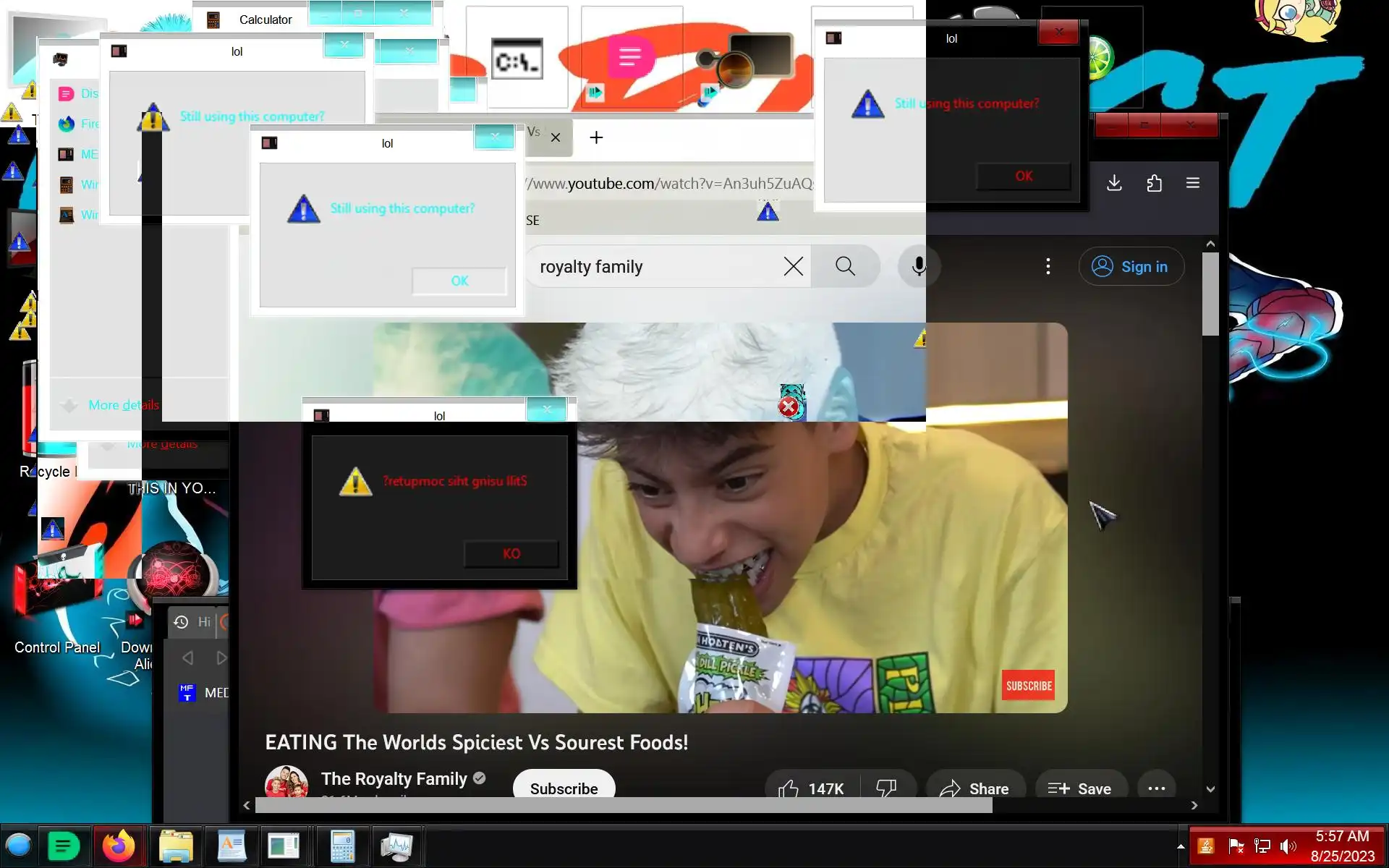This screenshot has width=1389, height=868.
Task: Click the Sign in link
Action: [x=1131, y=266]
